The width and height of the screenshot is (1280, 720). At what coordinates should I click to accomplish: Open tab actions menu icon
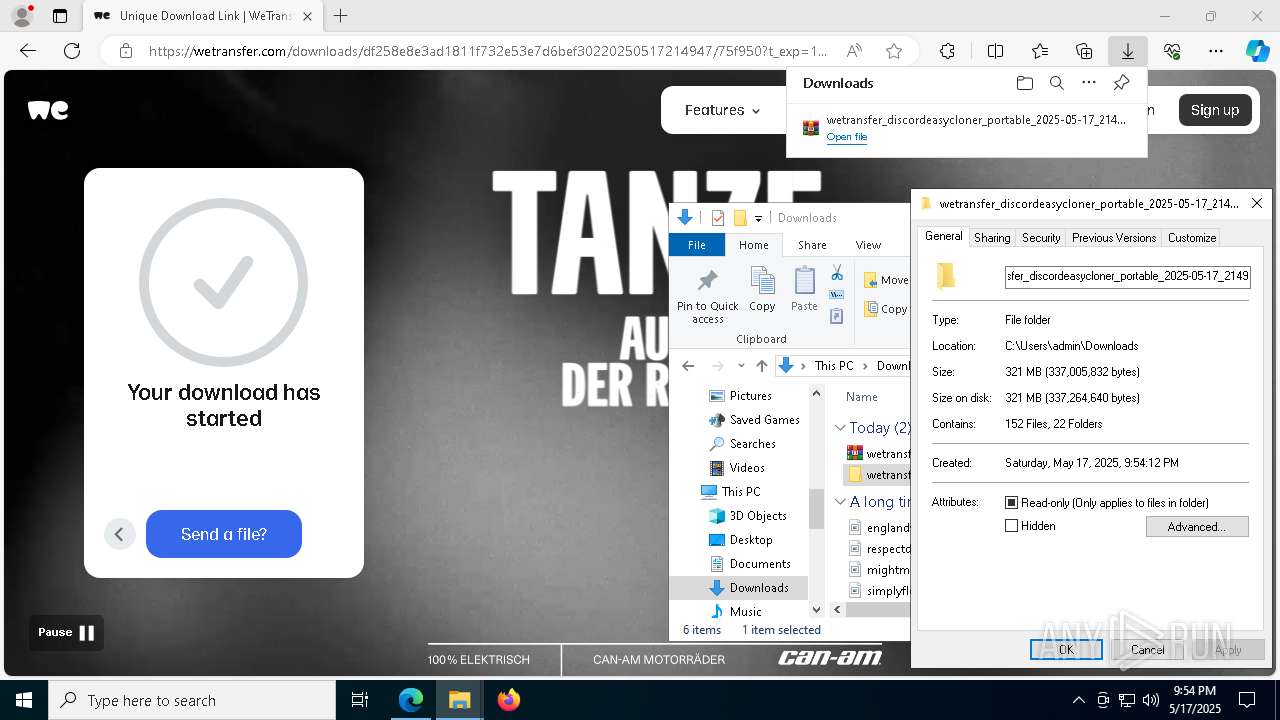click(60, 16)
